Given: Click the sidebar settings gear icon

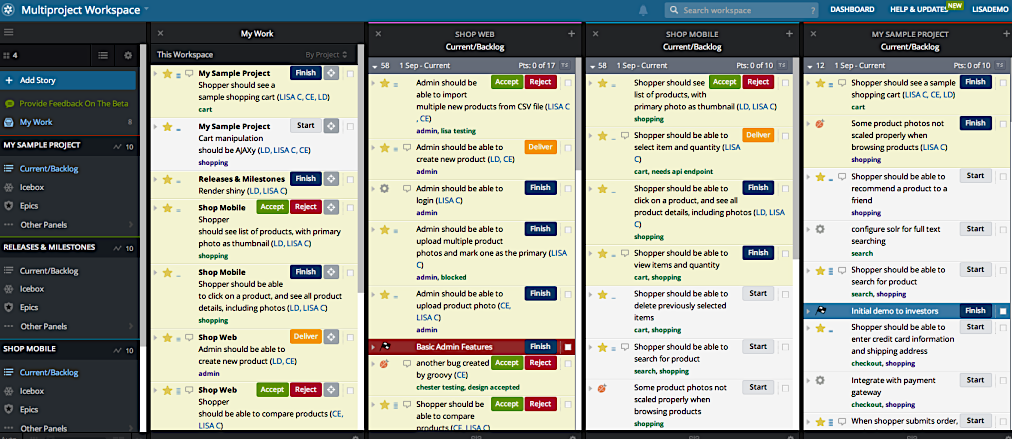Looking at the screenshot, I should click(x=127, y=56).
